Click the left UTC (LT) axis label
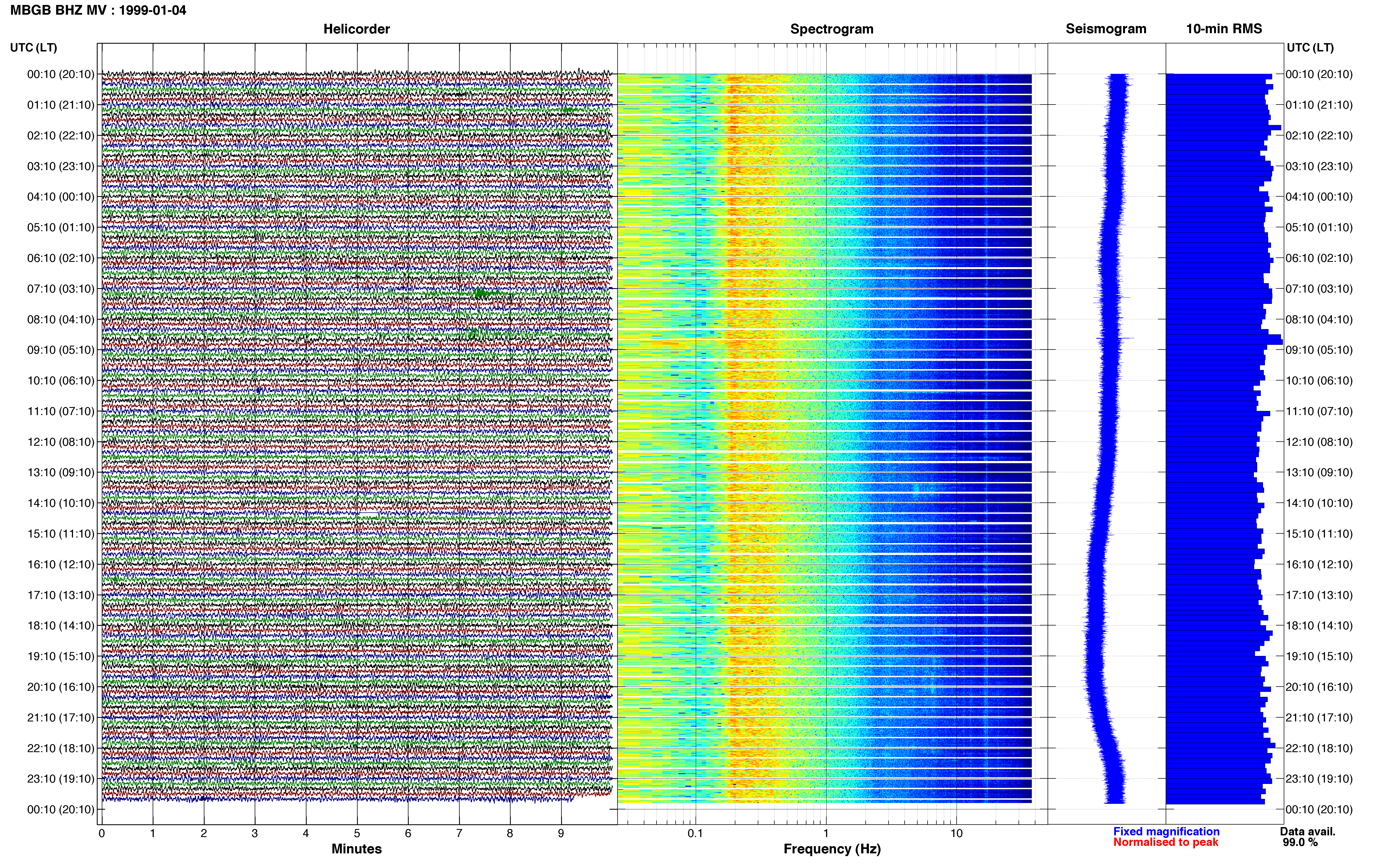 pyautogui.click(x=33, y=48)
